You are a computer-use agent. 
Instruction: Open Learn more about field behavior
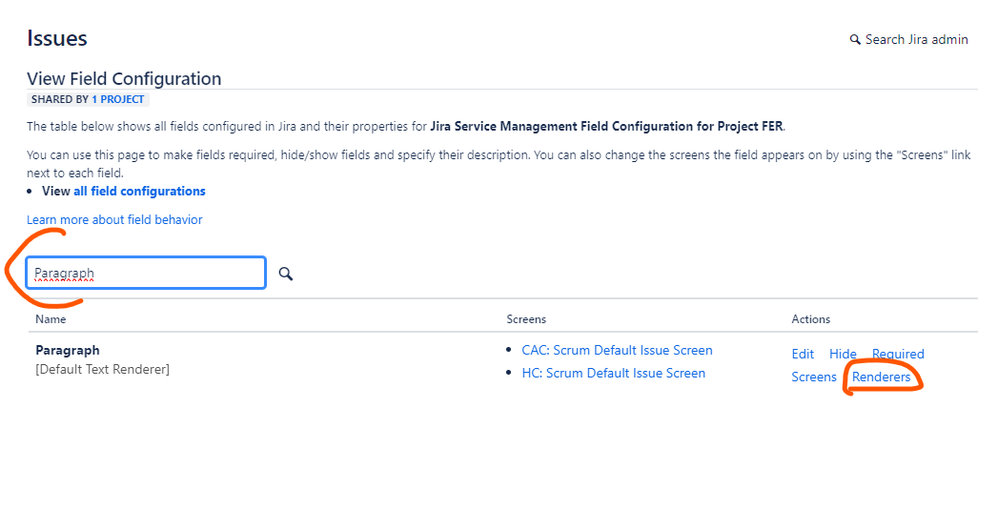pyautogui.click(x=115, y=220)
